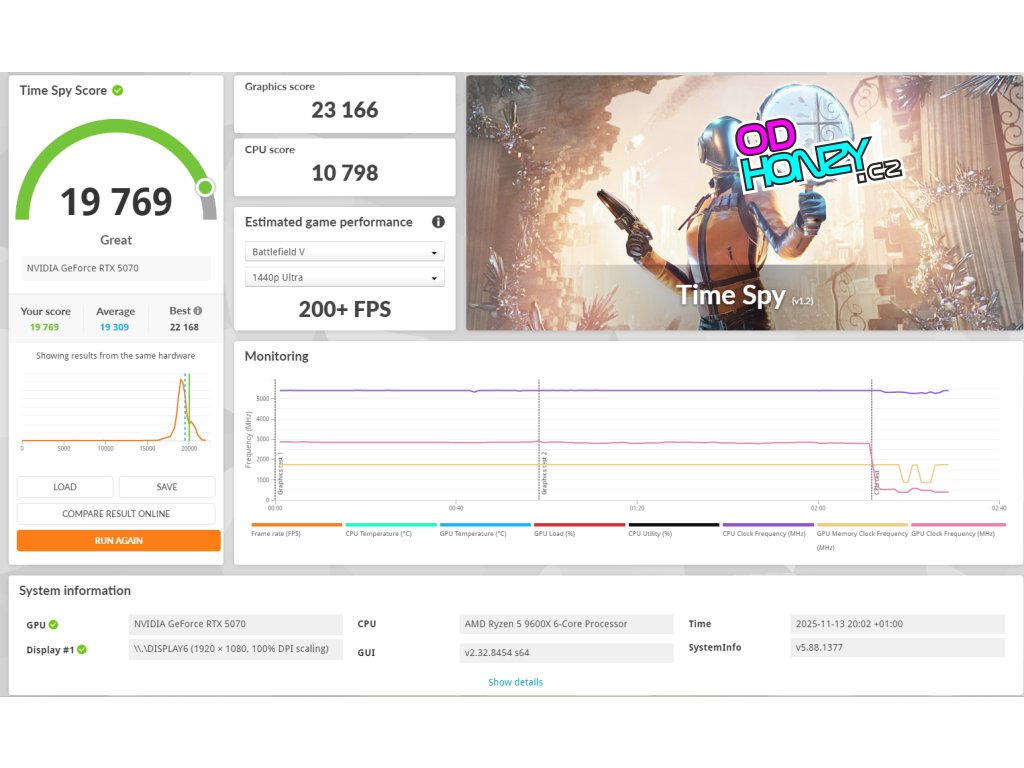This screenshot has width=1024, height=768.
Task: Click the Great rating label
Action: (116, 240)
